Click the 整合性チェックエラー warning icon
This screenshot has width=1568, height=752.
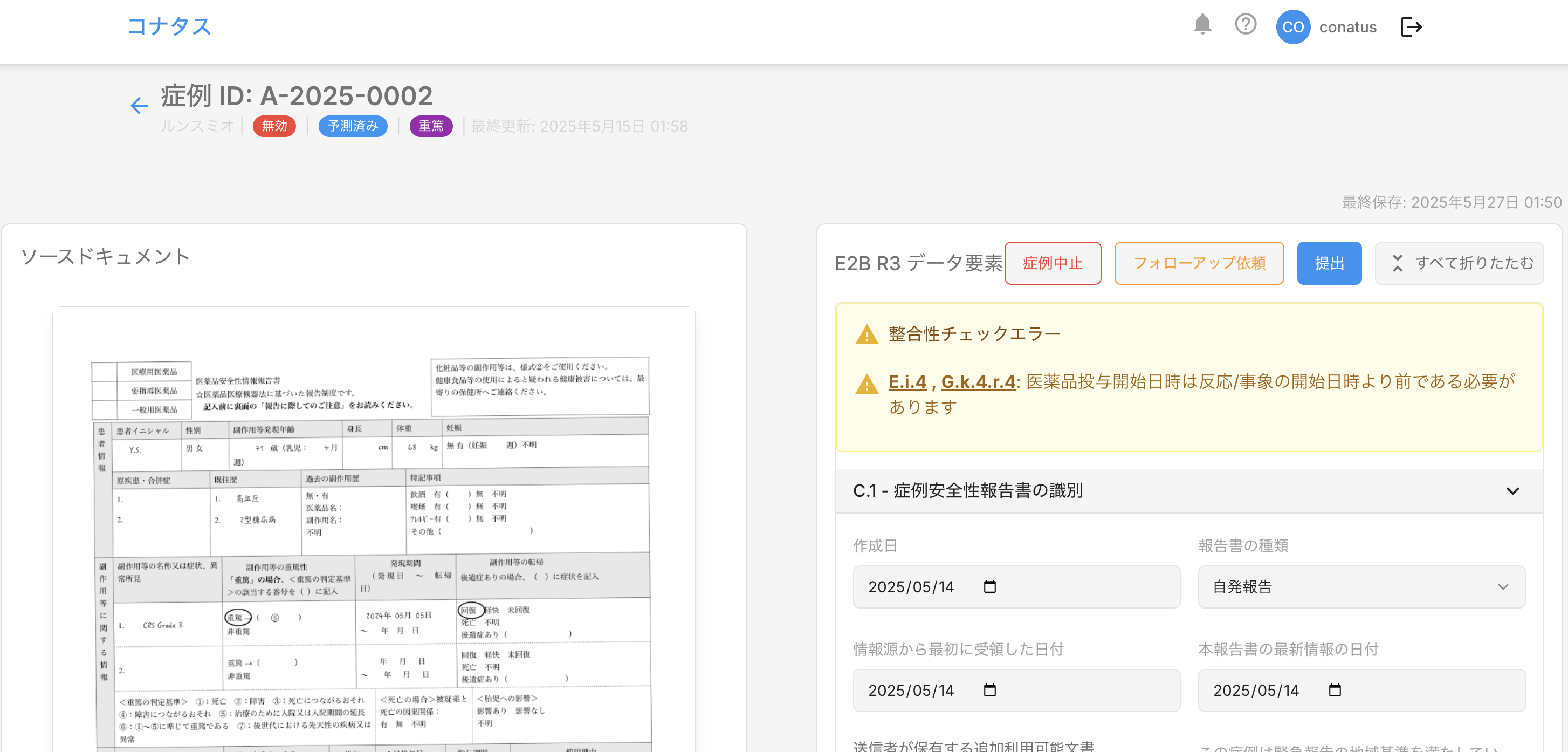coord(867,334)
